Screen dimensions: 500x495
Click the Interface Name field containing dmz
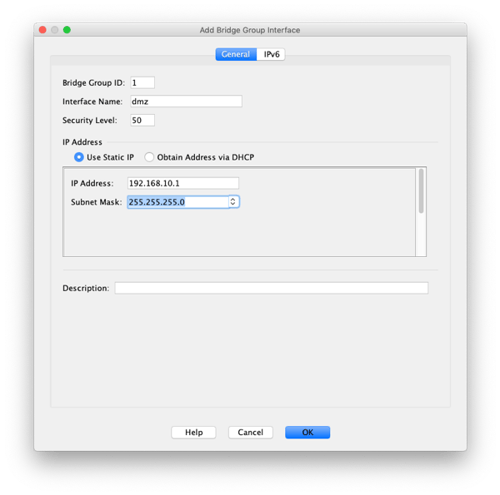(186, 101)
